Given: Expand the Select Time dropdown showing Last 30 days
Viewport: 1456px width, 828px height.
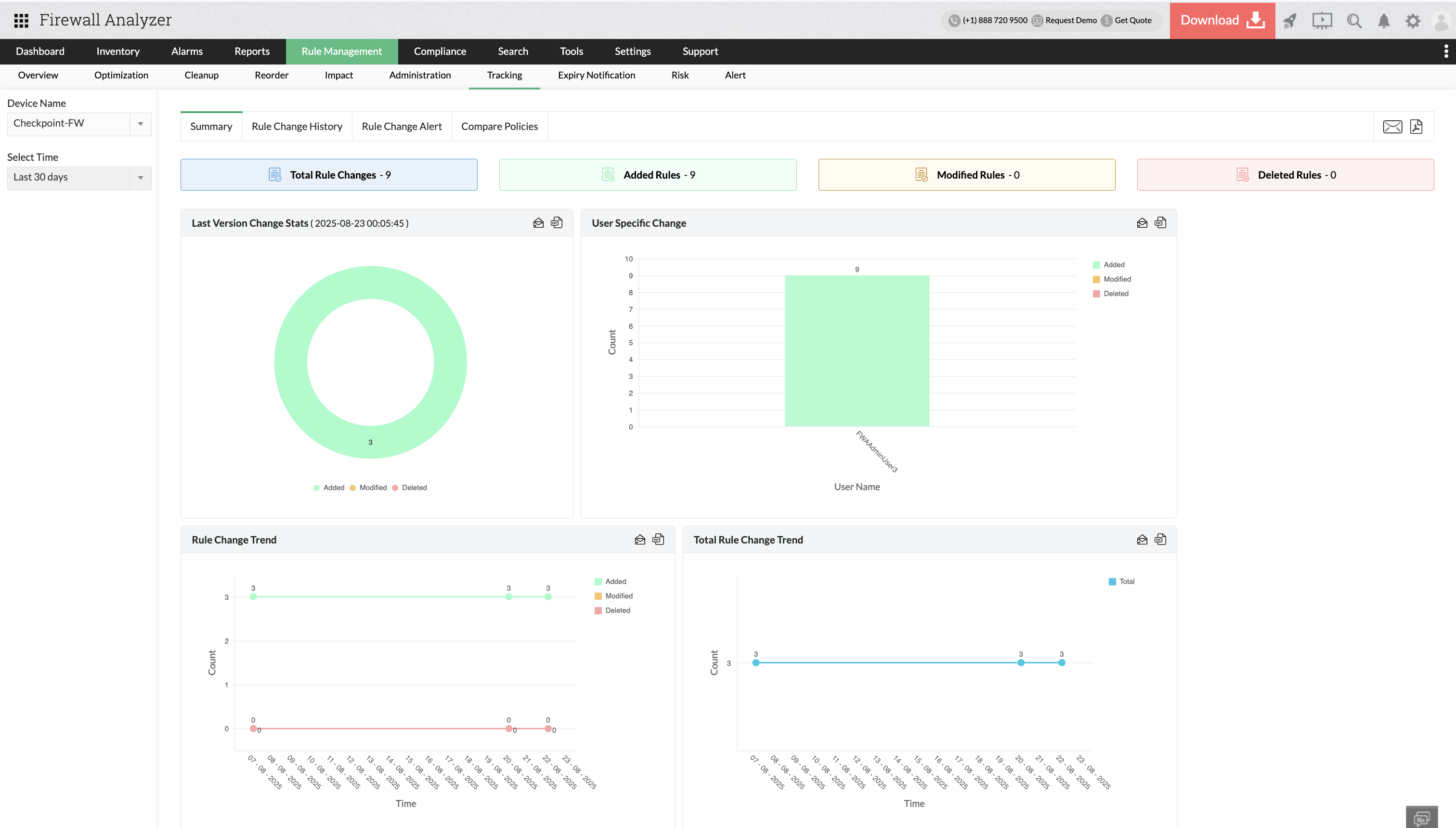Looking at the screenshot, I should pyautogui.click(x=141, y=178).
